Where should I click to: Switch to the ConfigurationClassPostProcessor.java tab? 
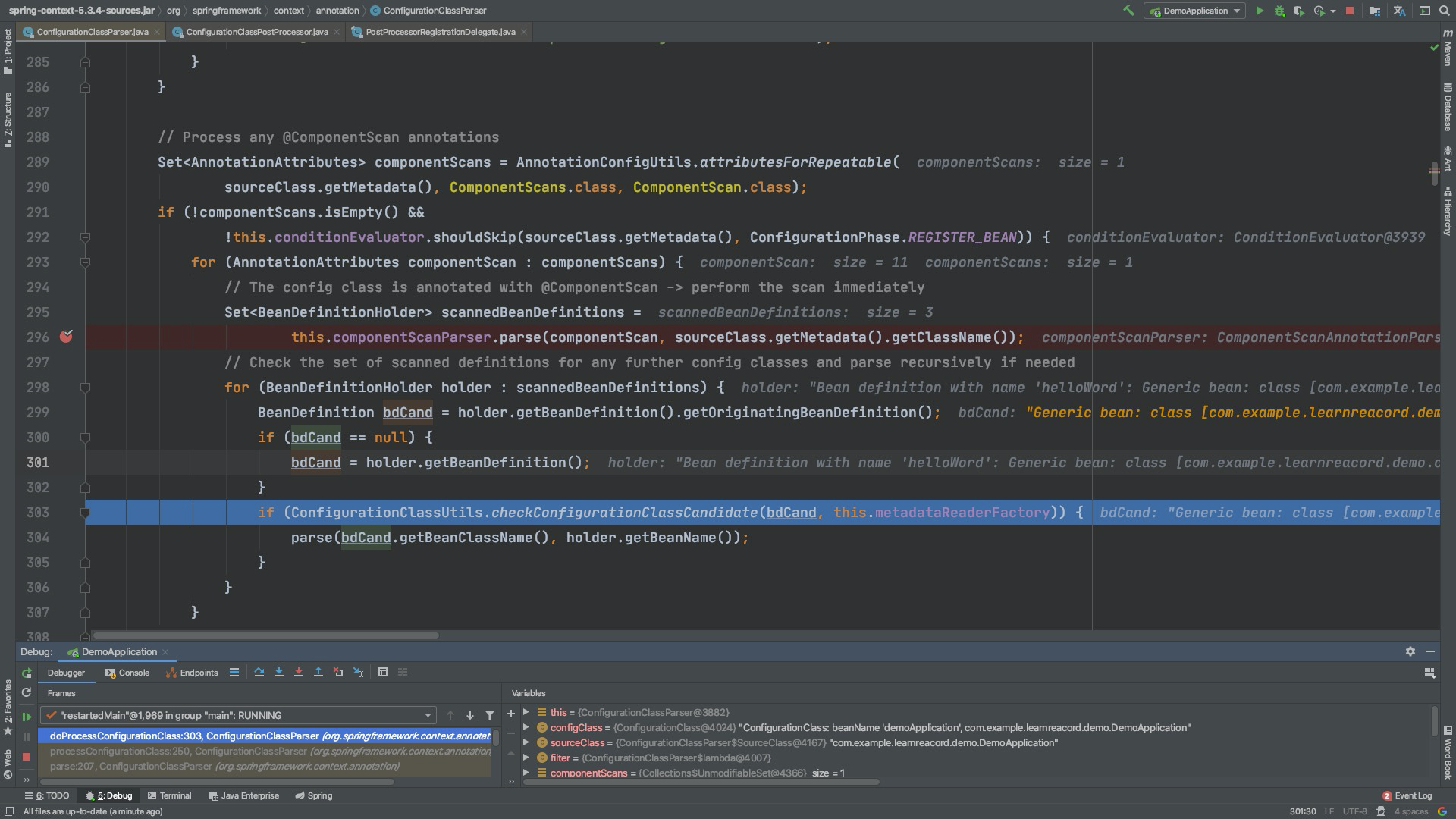(256, 32)
